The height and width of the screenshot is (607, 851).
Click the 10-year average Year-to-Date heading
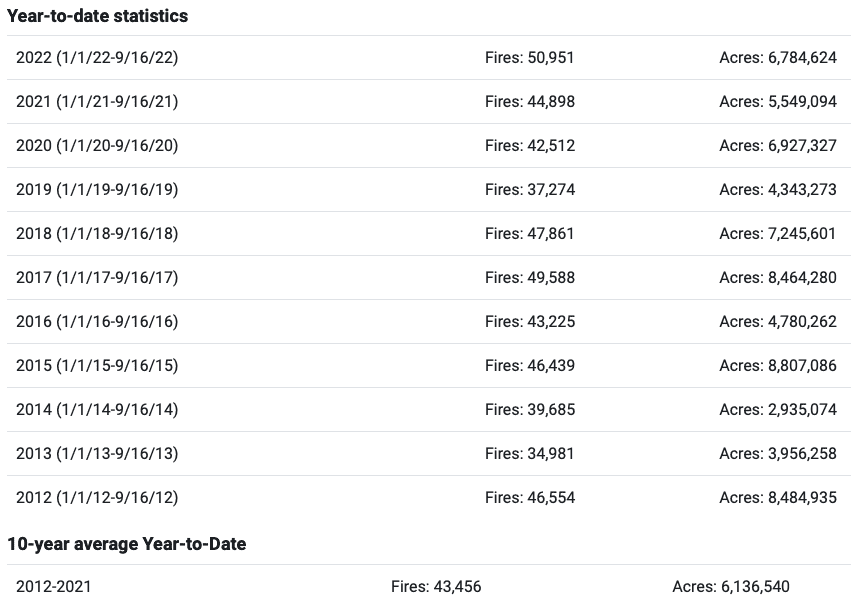click(126, 544)
